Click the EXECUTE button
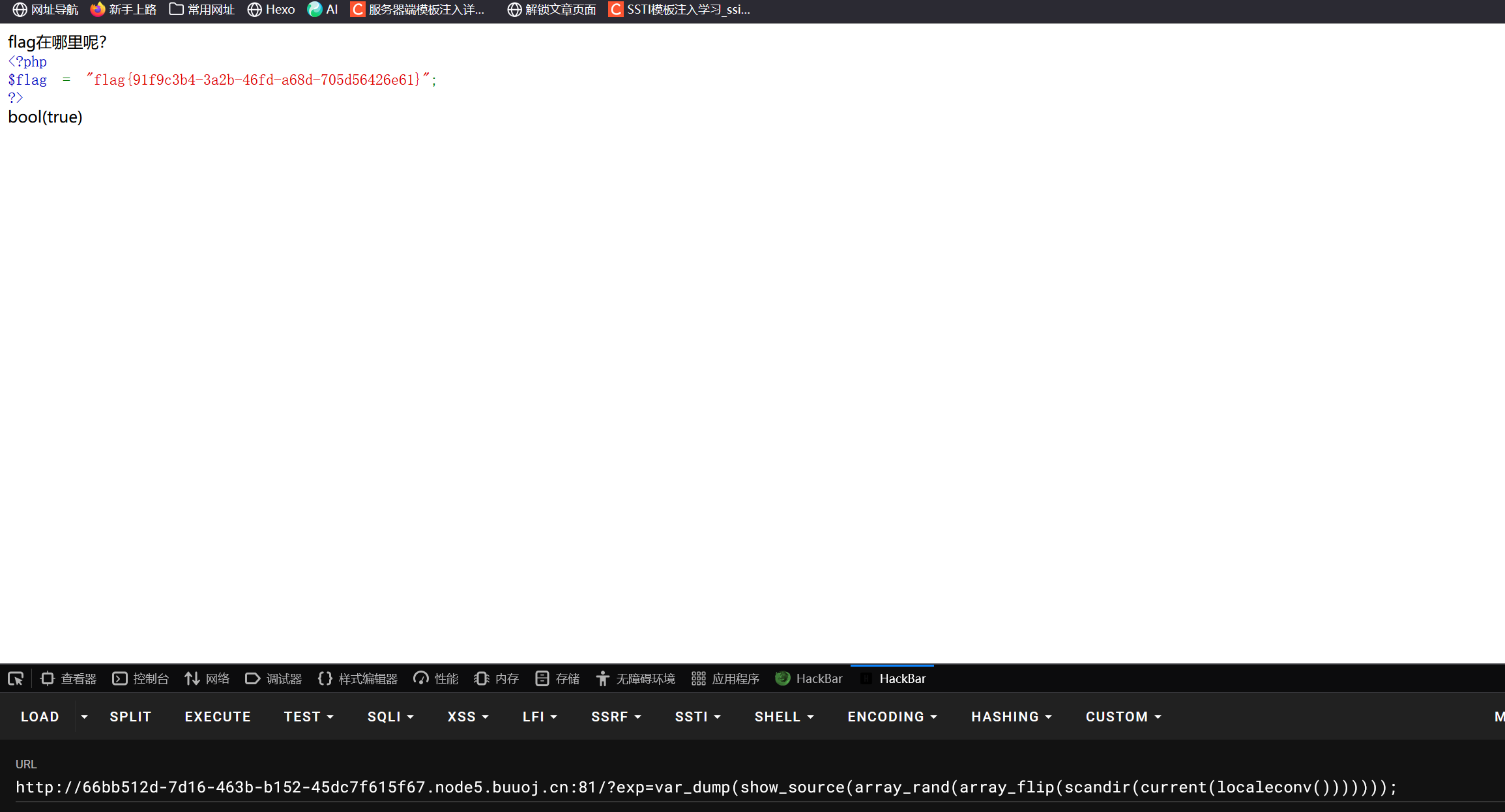1505x812 pixels. pos(218,717)
